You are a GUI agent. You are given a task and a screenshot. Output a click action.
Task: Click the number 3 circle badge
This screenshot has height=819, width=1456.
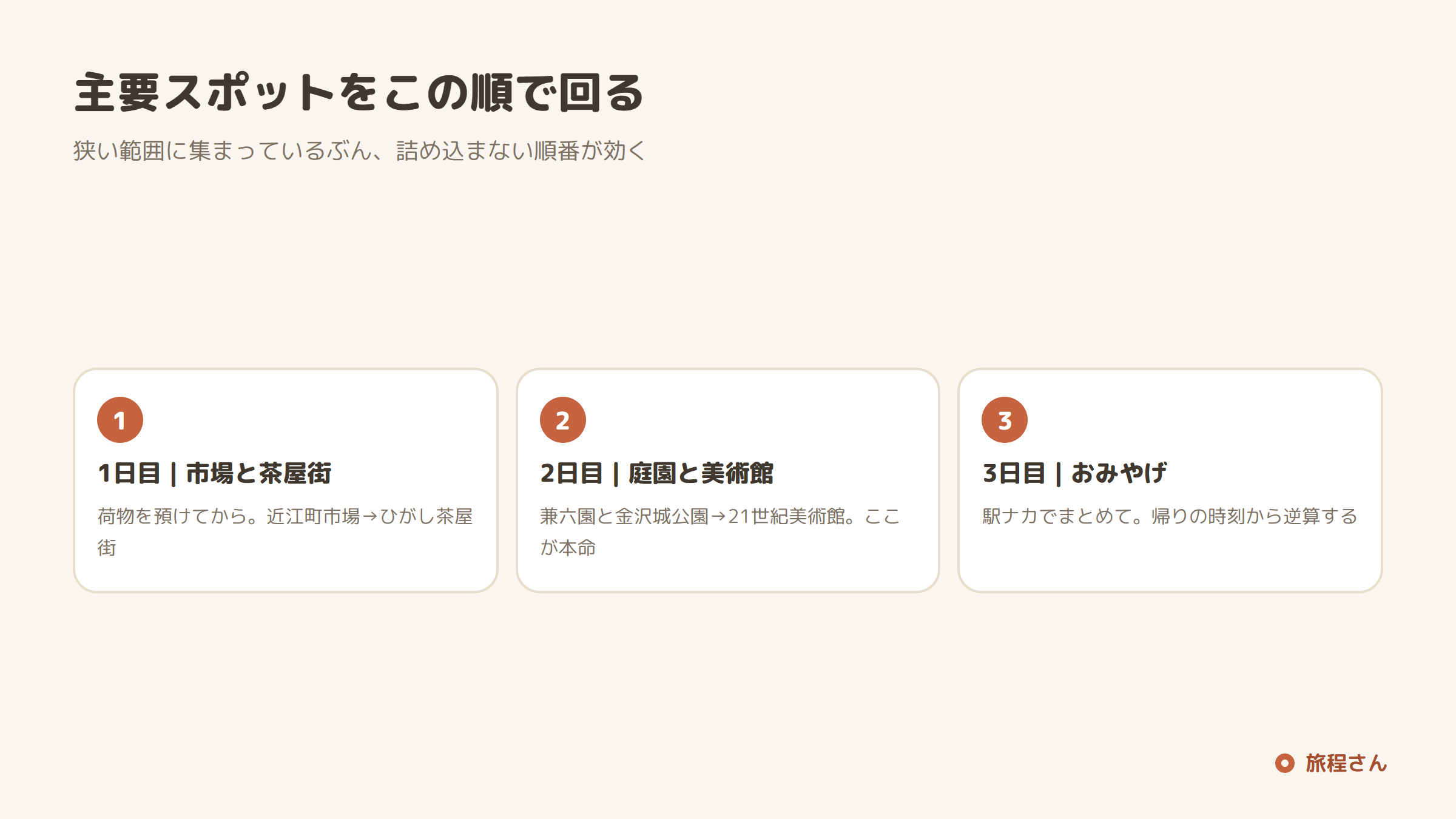coord(1005,420)
